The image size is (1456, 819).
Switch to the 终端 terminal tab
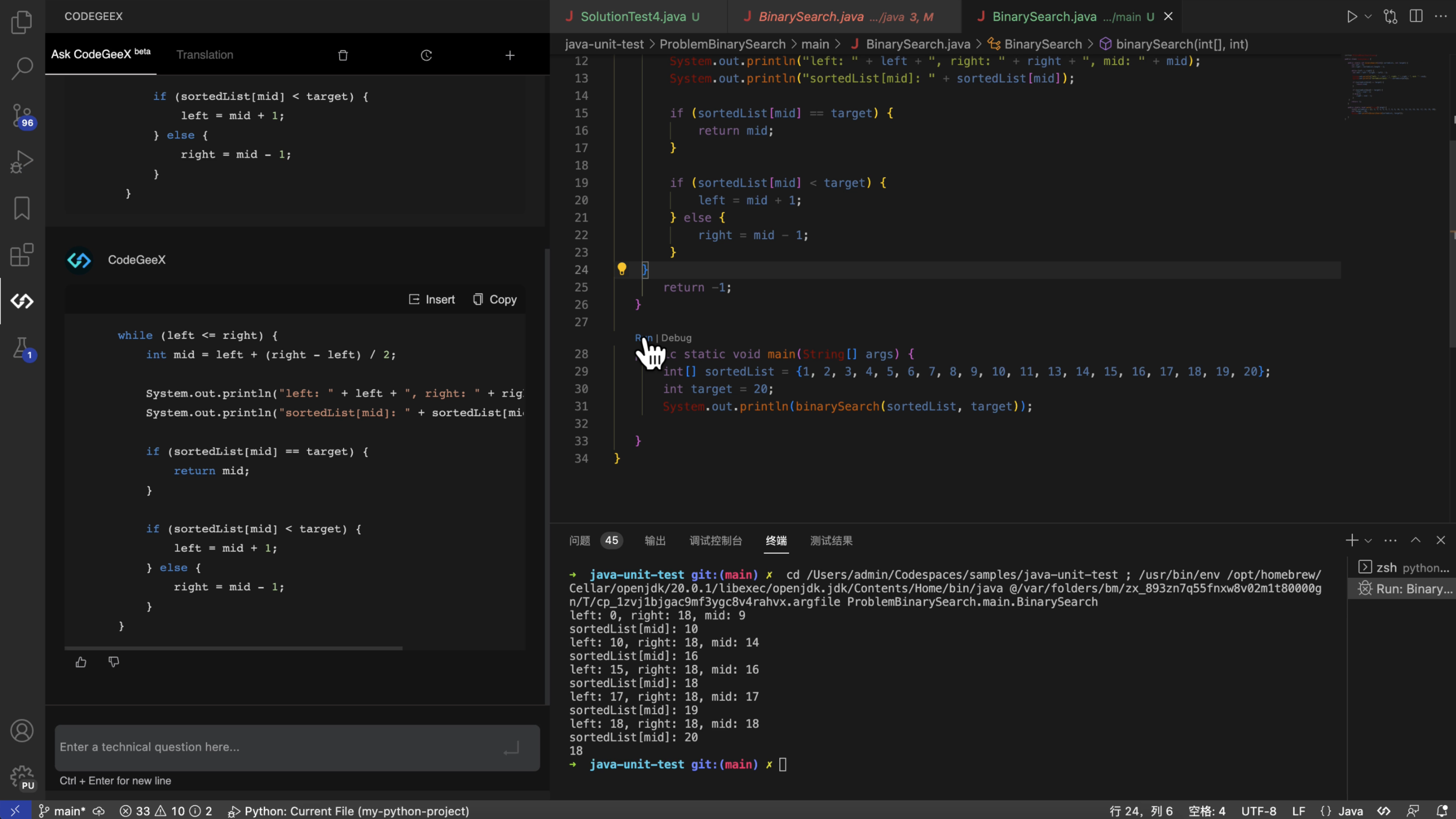click(777, 540)
